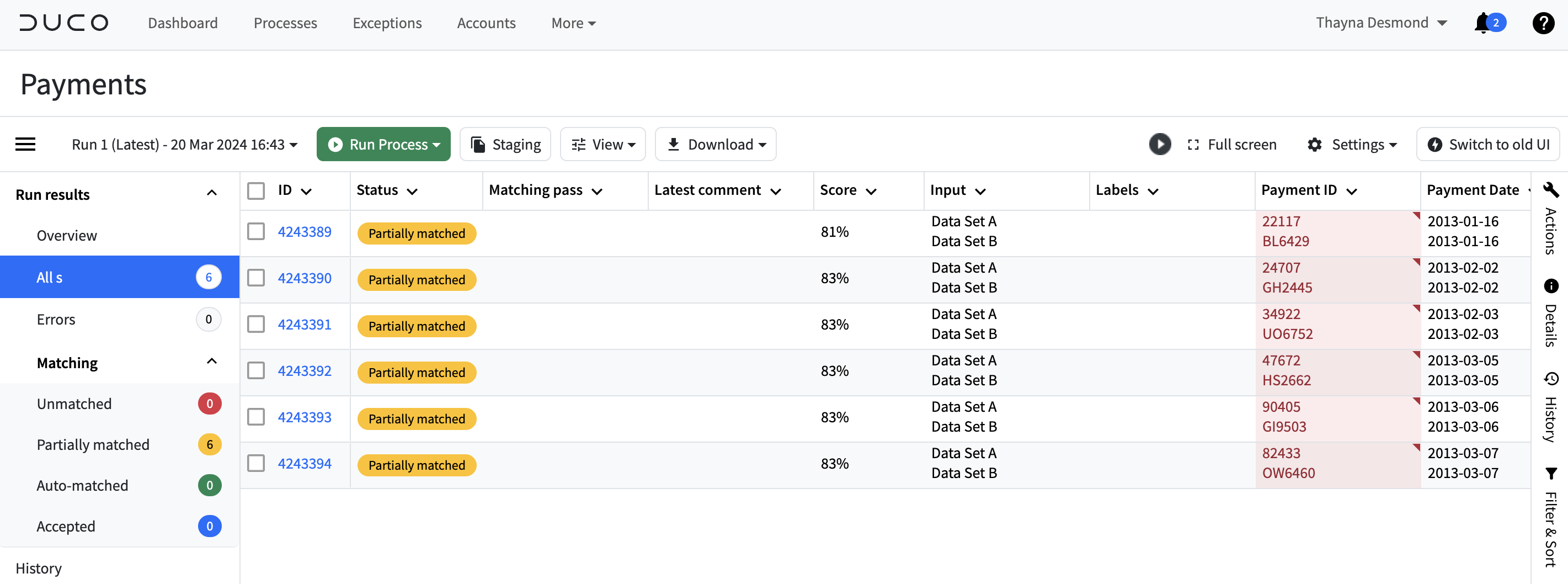Image resolution: width=1568 pixels, height=584 pixels.
Task: Check row 4243393 checkbox
Action: coord(255,417)
